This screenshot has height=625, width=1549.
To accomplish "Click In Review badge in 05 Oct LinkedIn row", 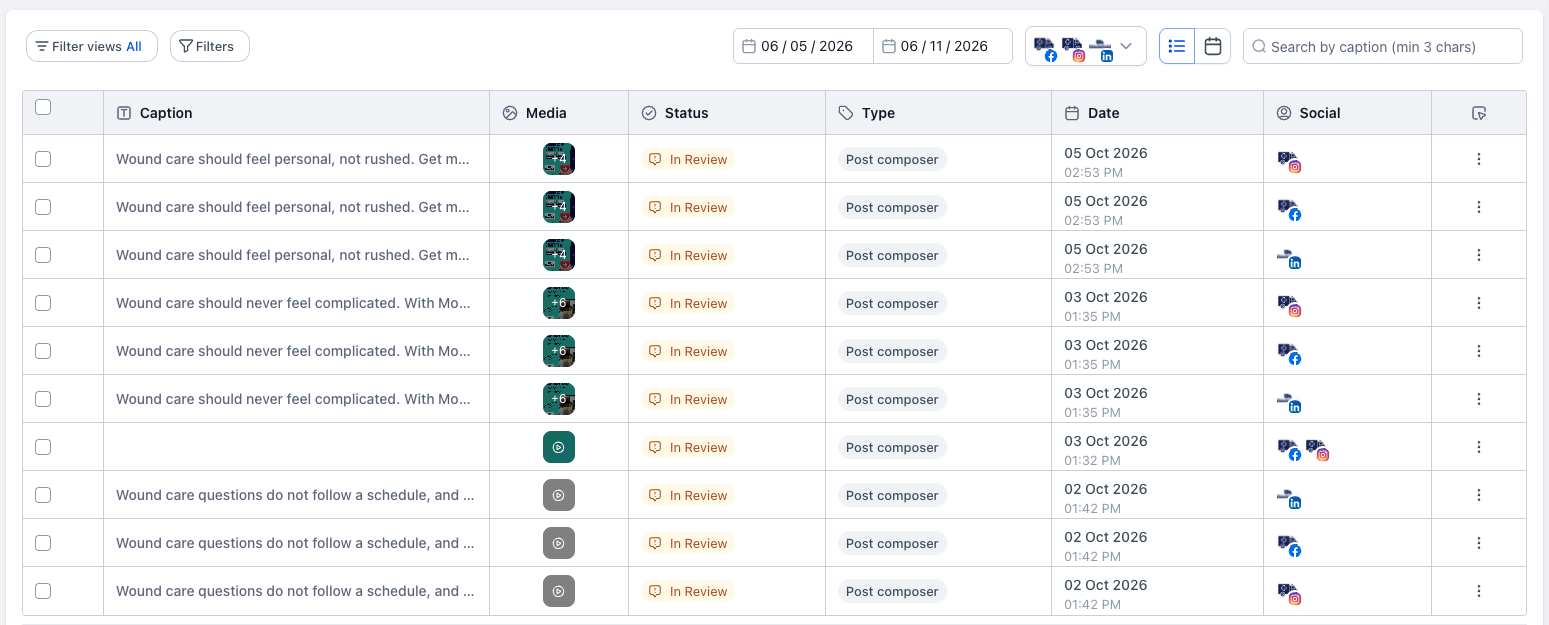I will 688,255.
